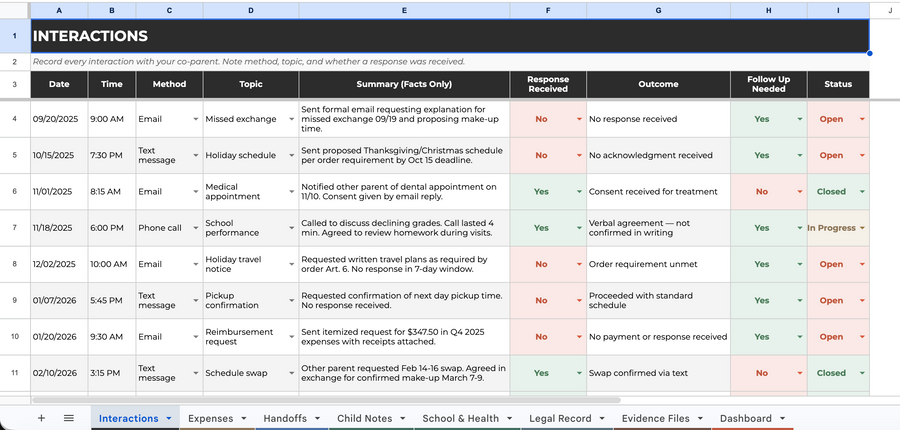Click 'No acknowledgment received' outcome cell
Image resolution: width=900 pixels, height=430 pixels.
(658, 156)
